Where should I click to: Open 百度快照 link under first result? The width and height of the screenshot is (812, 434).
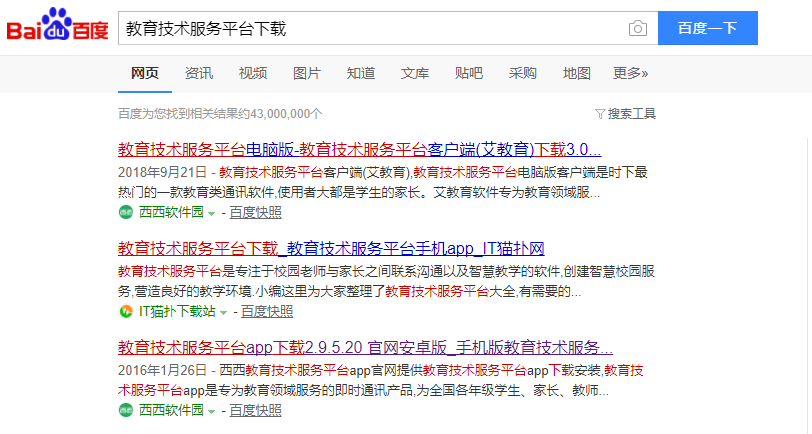(255, 212)
